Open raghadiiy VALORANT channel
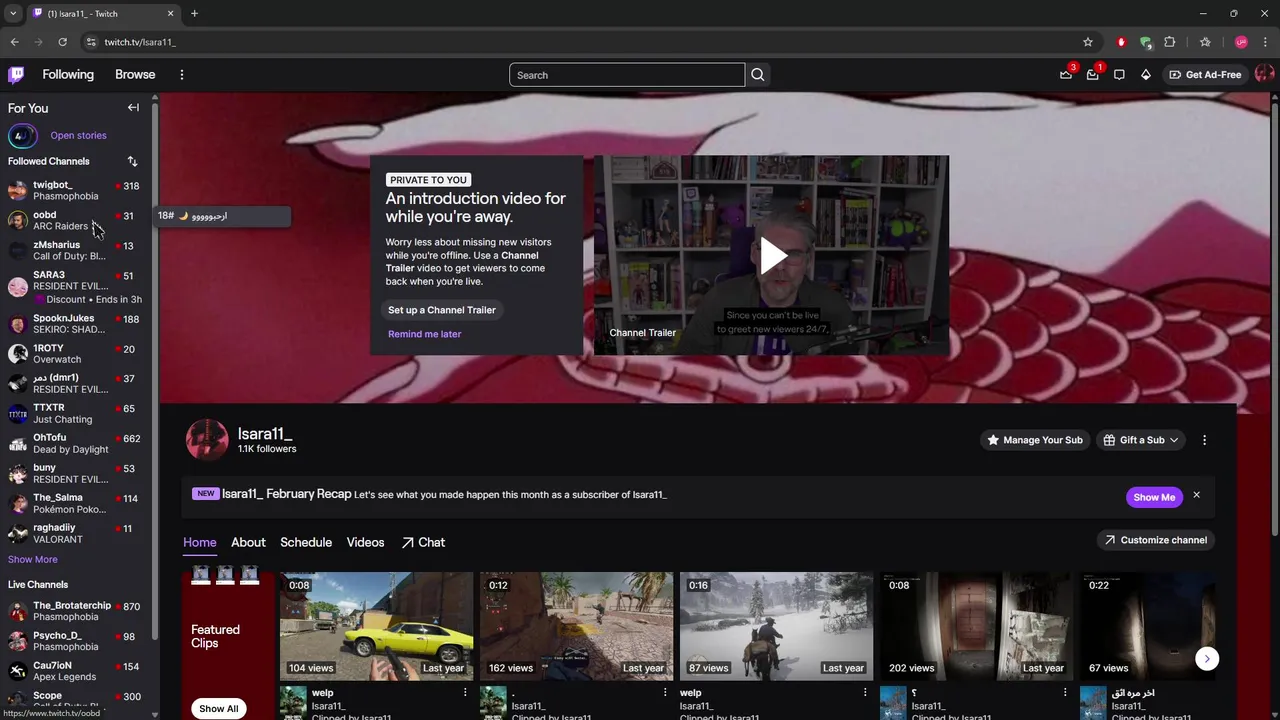The height and width of the screenshot is (720, 1280). coord(75,533)
